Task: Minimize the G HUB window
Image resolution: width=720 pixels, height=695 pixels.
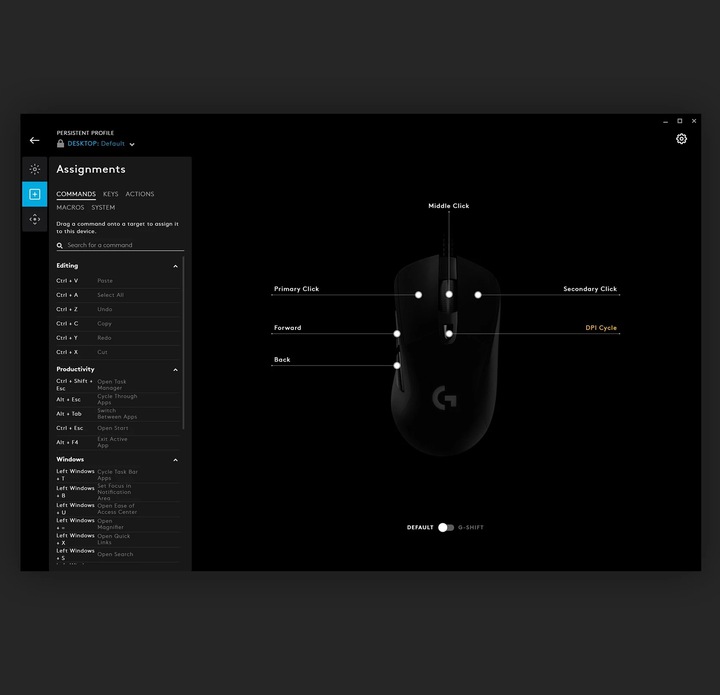Action: (665, 121)
